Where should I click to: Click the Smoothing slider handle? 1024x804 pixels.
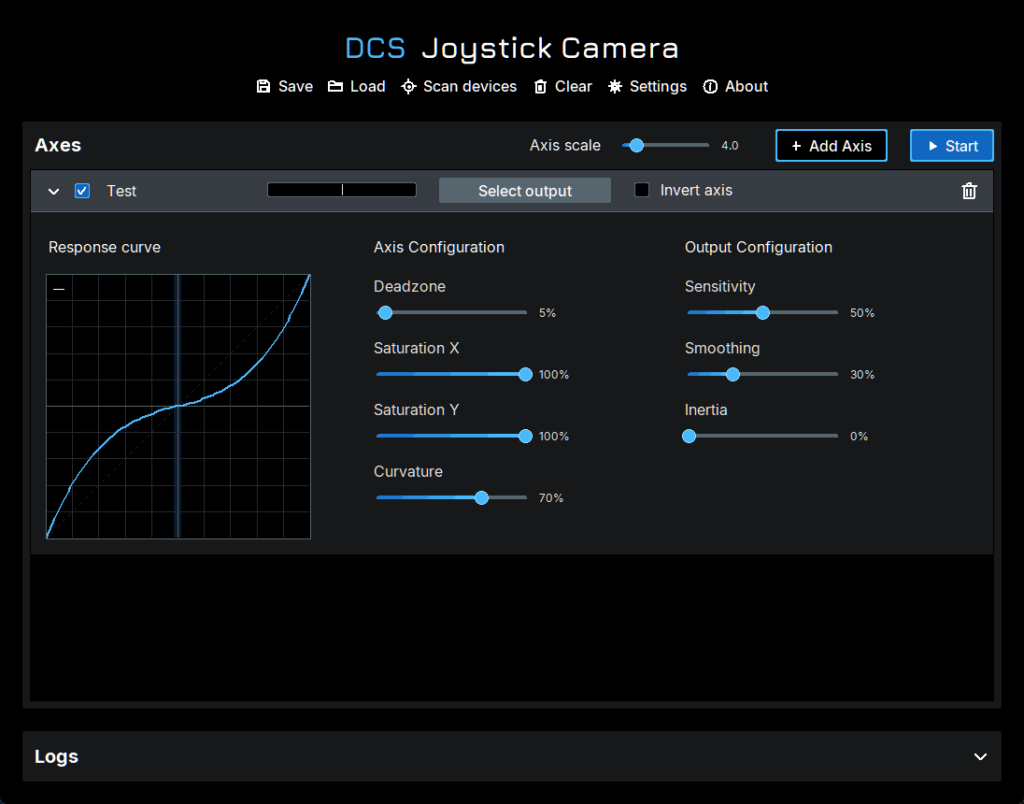[733, 374]
